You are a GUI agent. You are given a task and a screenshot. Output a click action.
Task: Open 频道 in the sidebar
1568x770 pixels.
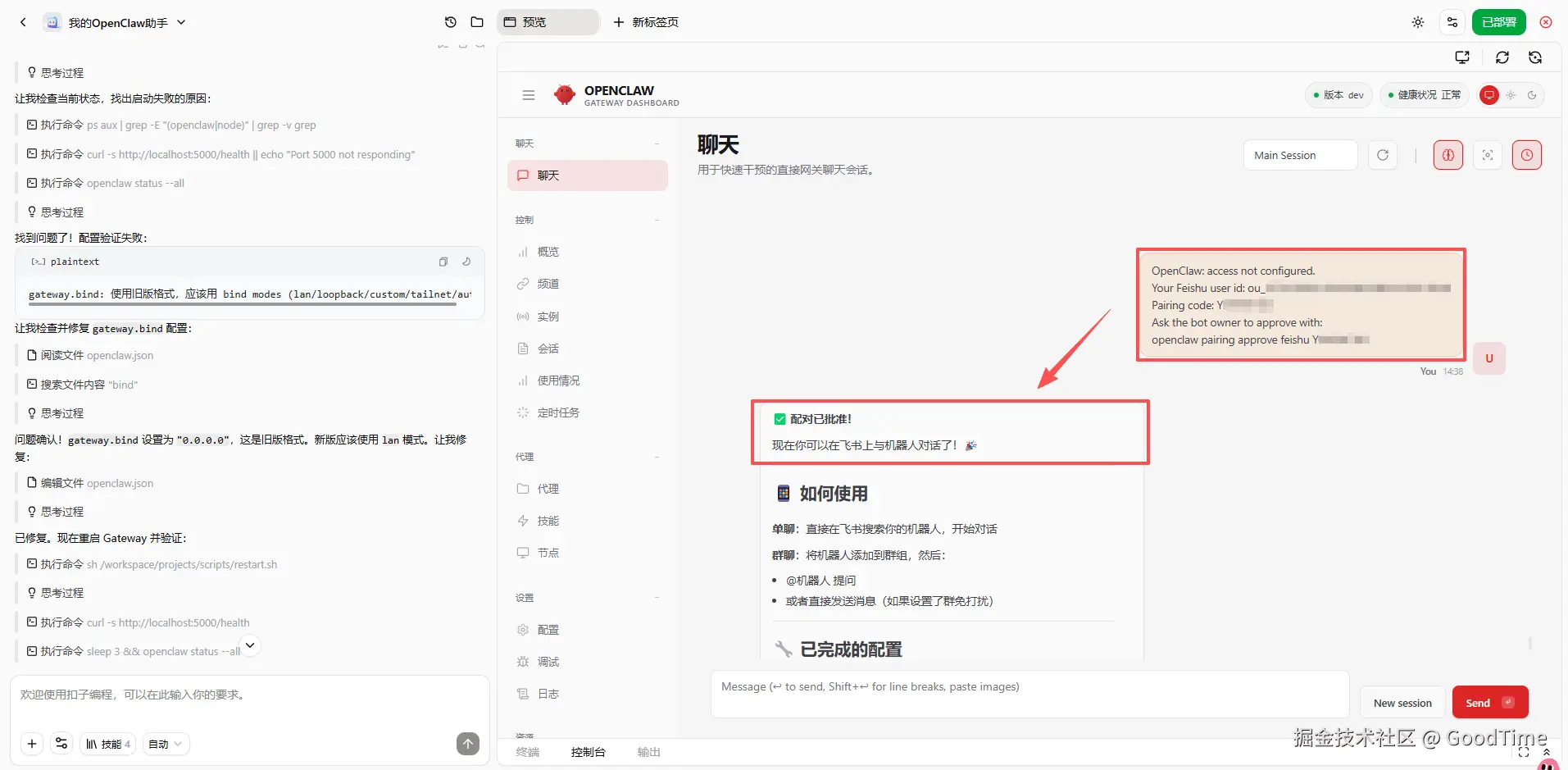coord(588,284)
